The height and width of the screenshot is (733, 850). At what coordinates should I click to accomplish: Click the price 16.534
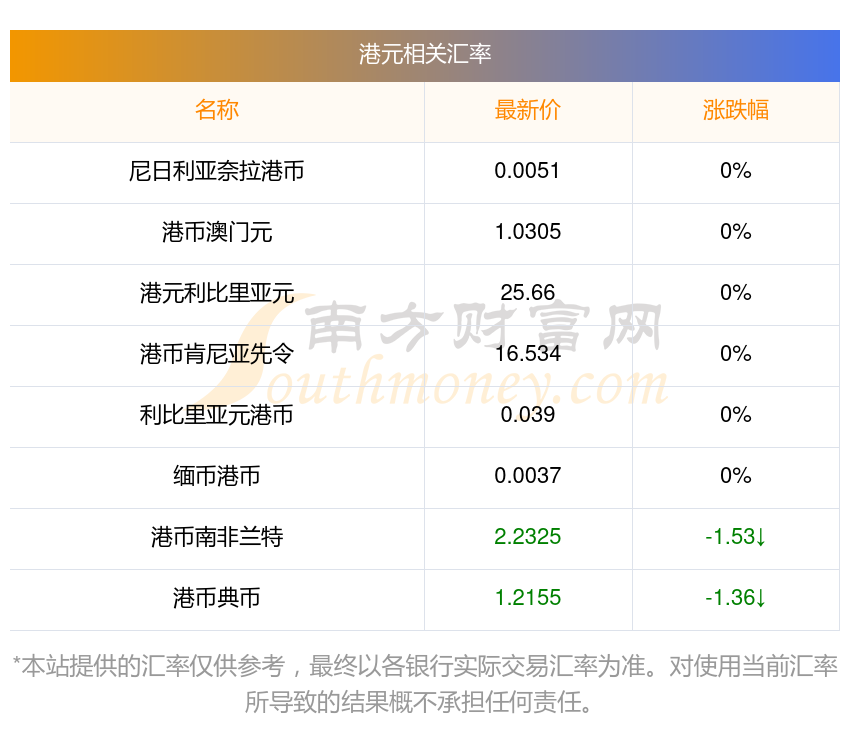(527, 354)
